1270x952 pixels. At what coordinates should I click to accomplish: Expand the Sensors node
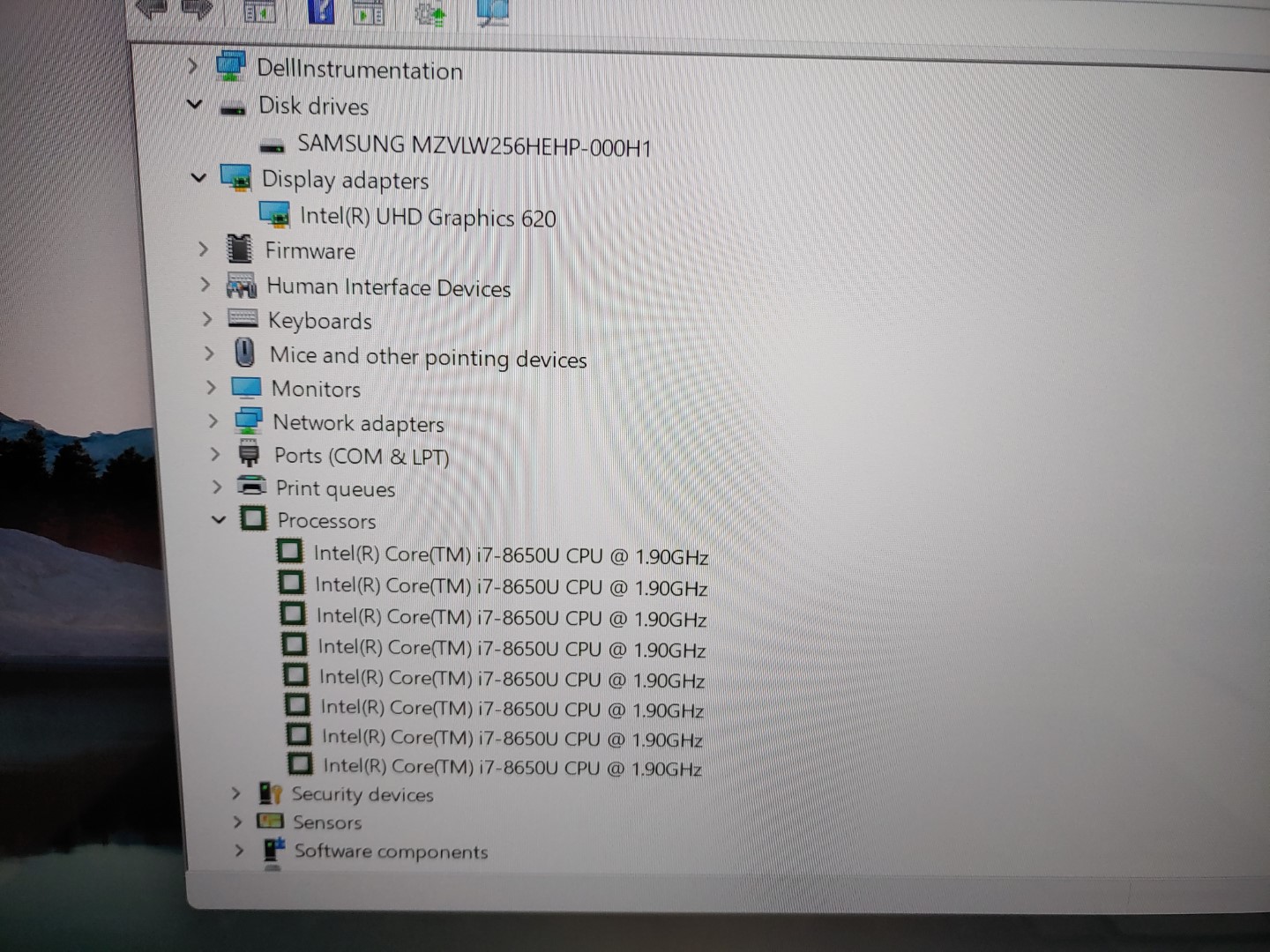[x=236, y=822]
